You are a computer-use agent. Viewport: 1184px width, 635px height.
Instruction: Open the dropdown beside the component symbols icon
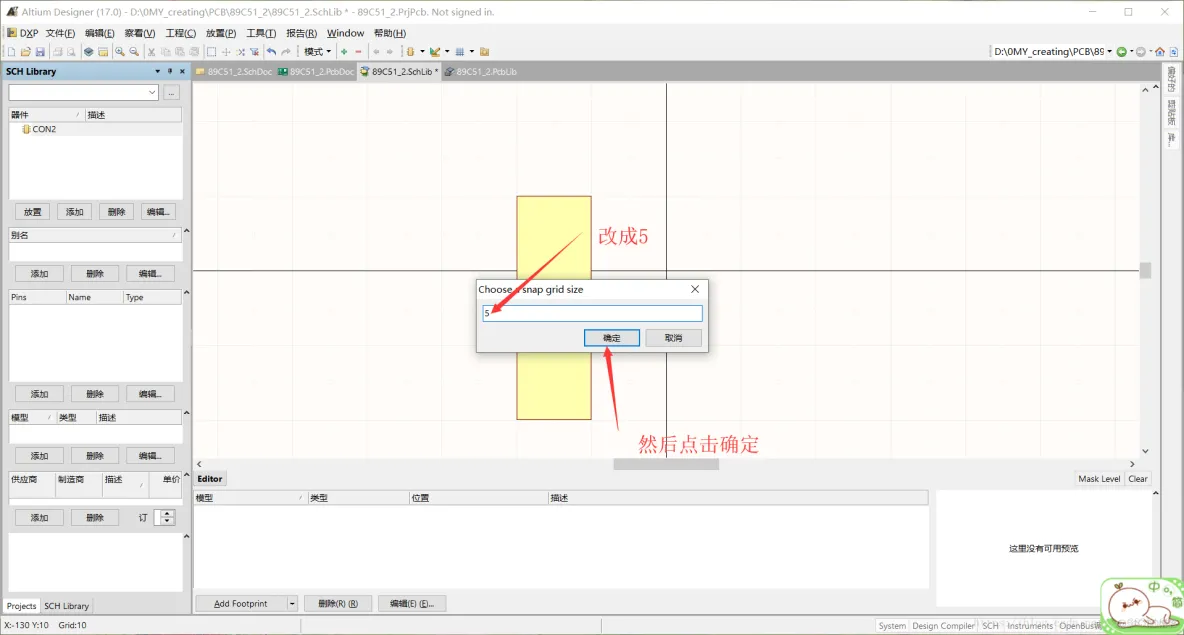click(422, 52)
